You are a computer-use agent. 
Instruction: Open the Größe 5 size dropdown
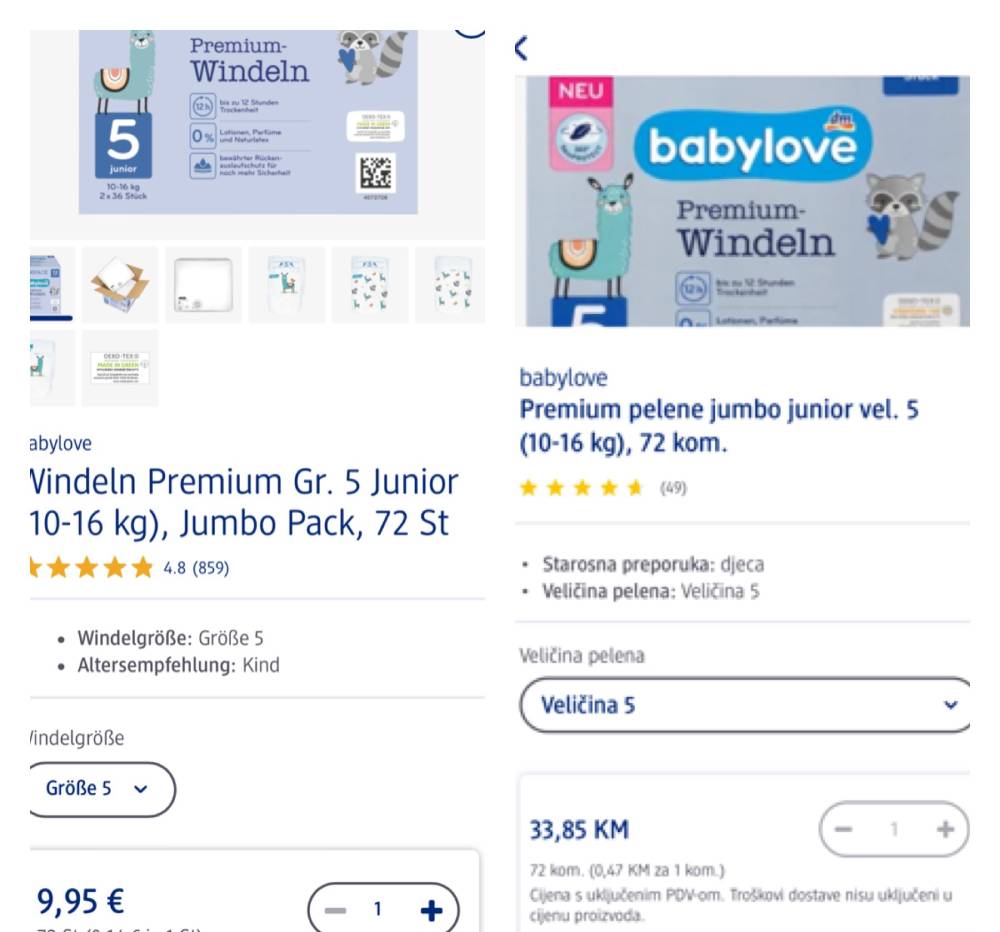tap(102, 789)
